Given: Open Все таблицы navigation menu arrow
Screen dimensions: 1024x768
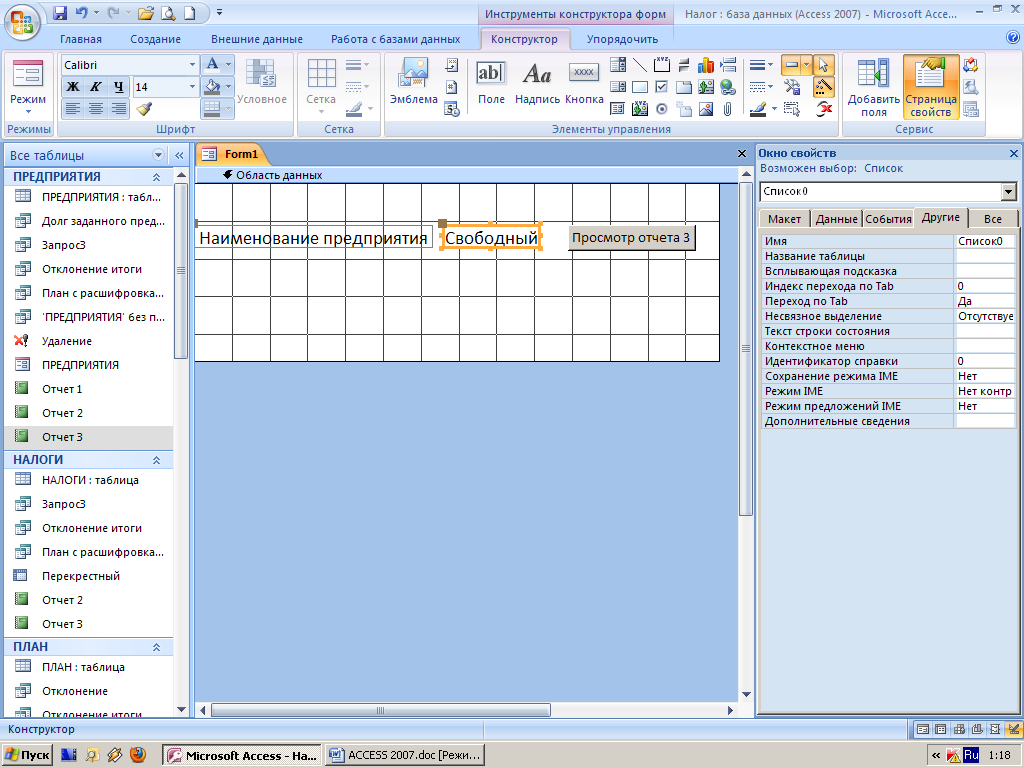Looking at the screenshot, I should (158, 155).
